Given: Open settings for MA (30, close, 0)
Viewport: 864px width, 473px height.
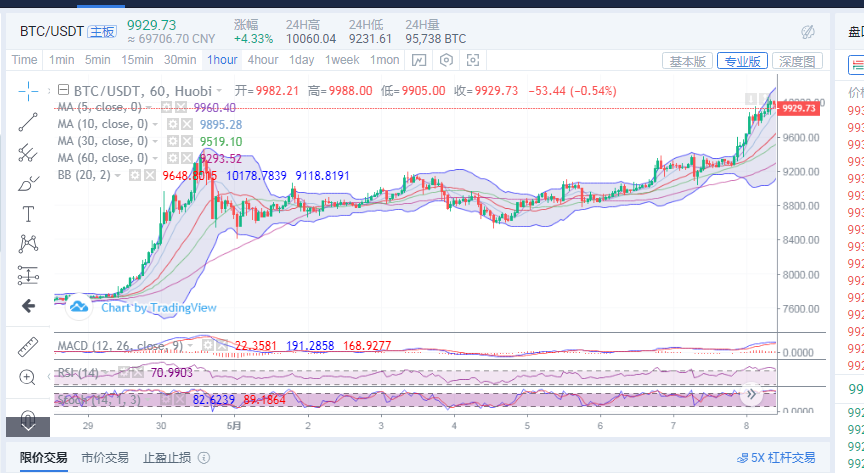Looking at the screenshot, I should pos(172,142).
